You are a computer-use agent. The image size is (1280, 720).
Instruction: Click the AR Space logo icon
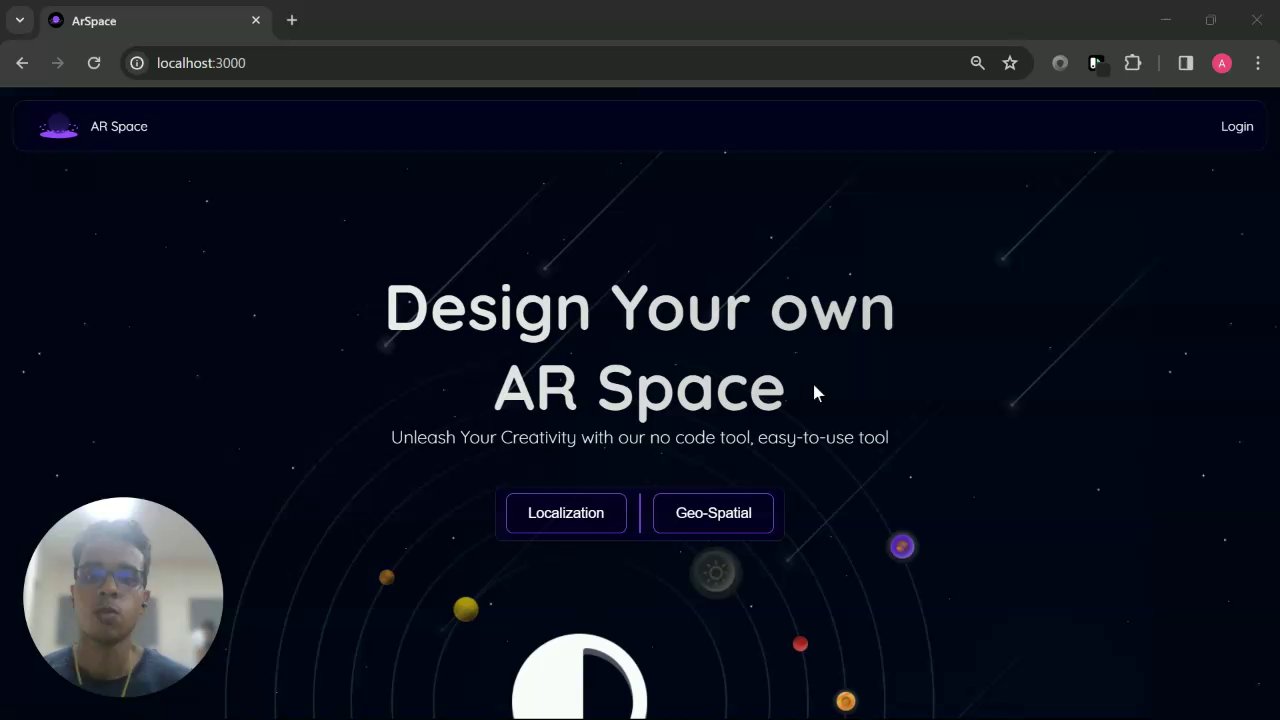click(58, 126)
